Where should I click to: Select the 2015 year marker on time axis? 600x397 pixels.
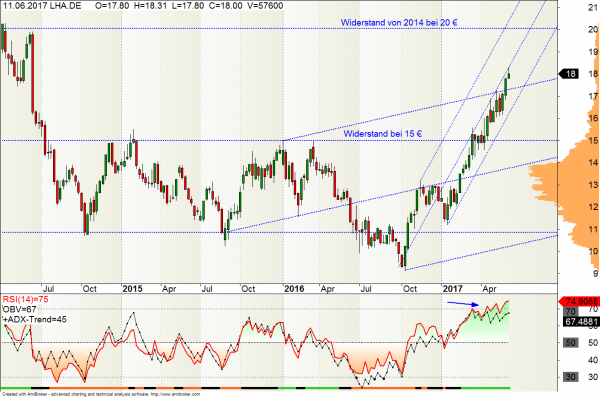point(132,289)
